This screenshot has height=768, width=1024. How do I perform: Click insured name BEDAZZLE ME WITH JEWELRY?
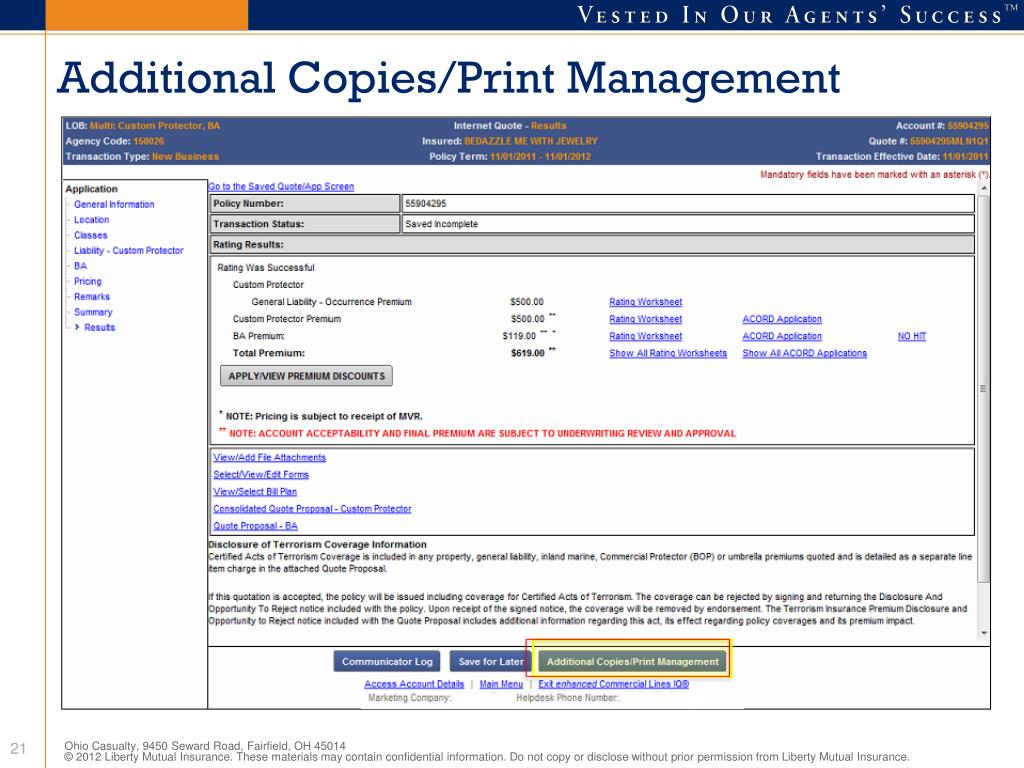click(531, 141)
